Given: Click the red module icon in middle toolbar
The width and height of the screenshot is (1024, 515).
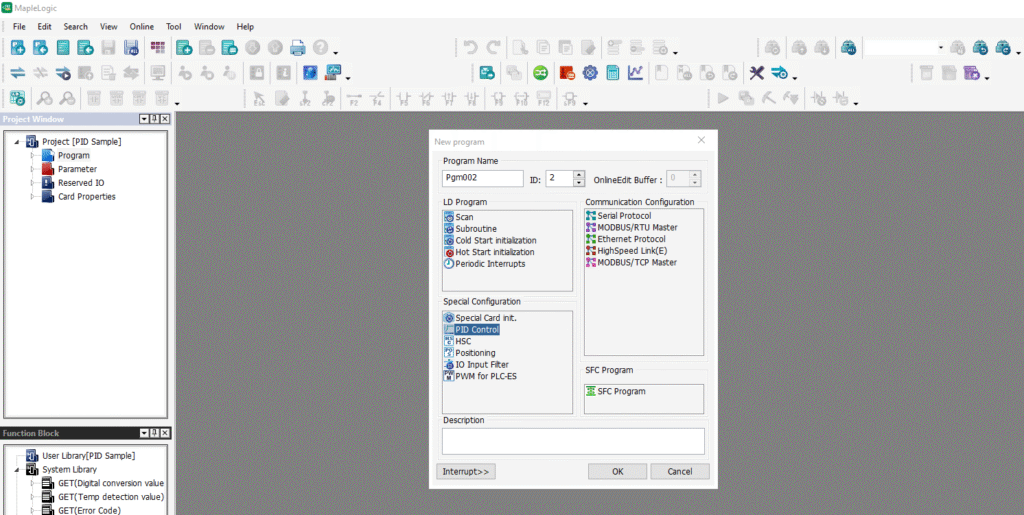Looking at the screenshot, I should pos(567,72).
